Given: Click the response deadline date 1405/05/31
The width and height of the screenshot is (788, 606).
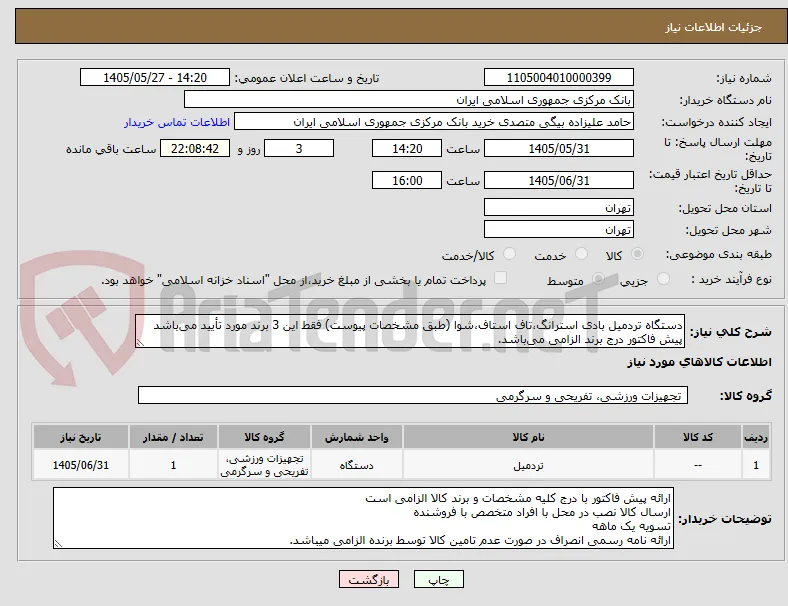Looking at the screenshot, I should pos(558,149).
